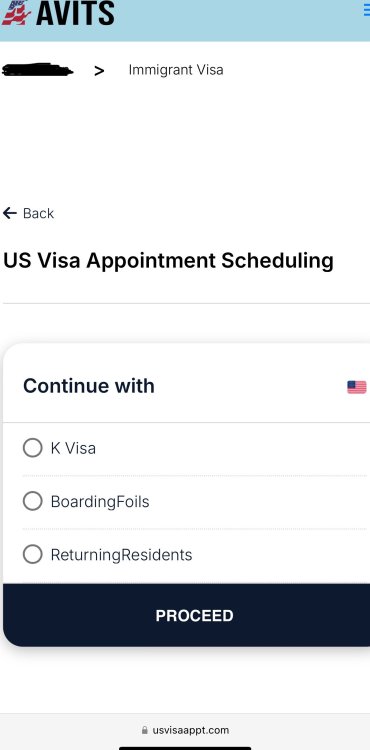The height and width of the screenshot is (750, 370).
Task: Click the Continue with heading
Action: 89,386
